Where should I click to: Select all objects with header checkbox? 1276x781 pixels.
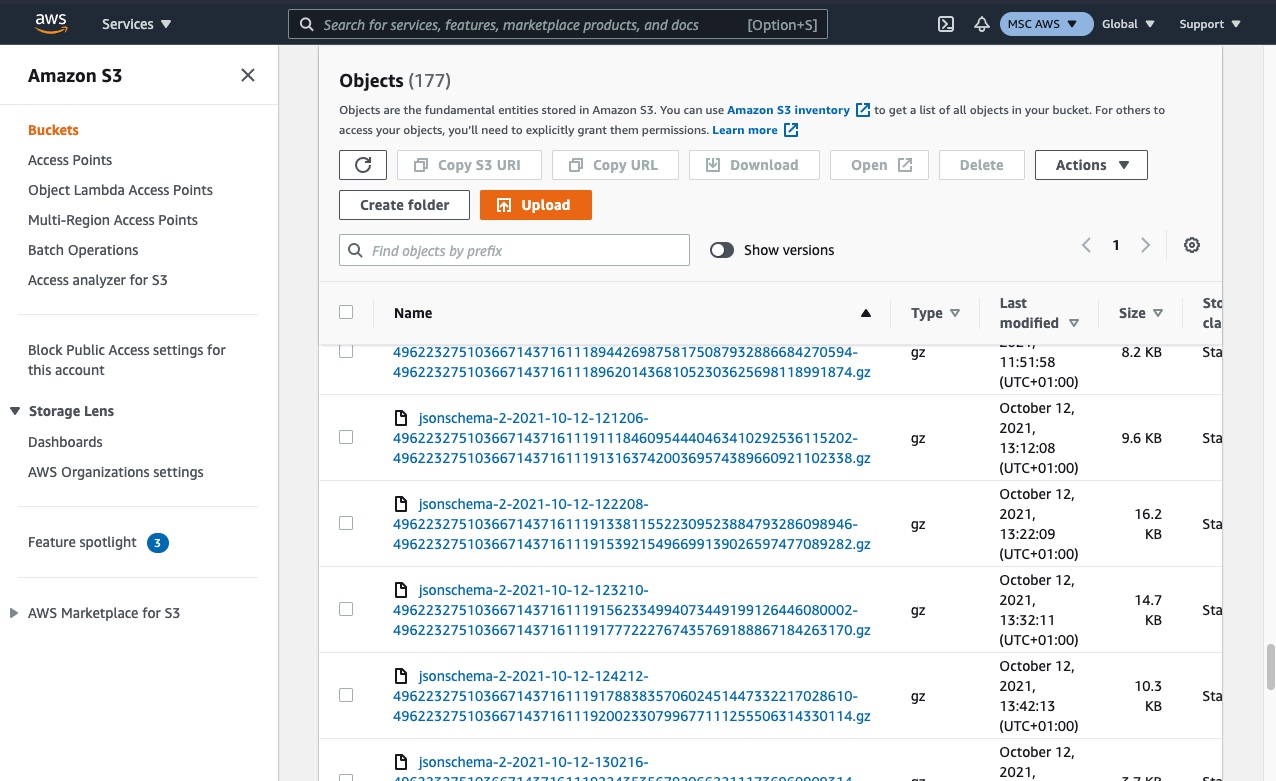[x=346, y=312]
